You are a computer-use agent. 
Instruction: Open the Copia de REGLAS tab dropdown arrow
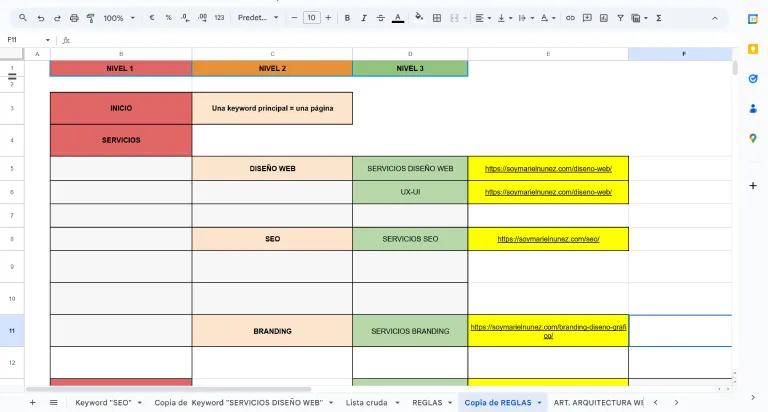tap(539, 402)
